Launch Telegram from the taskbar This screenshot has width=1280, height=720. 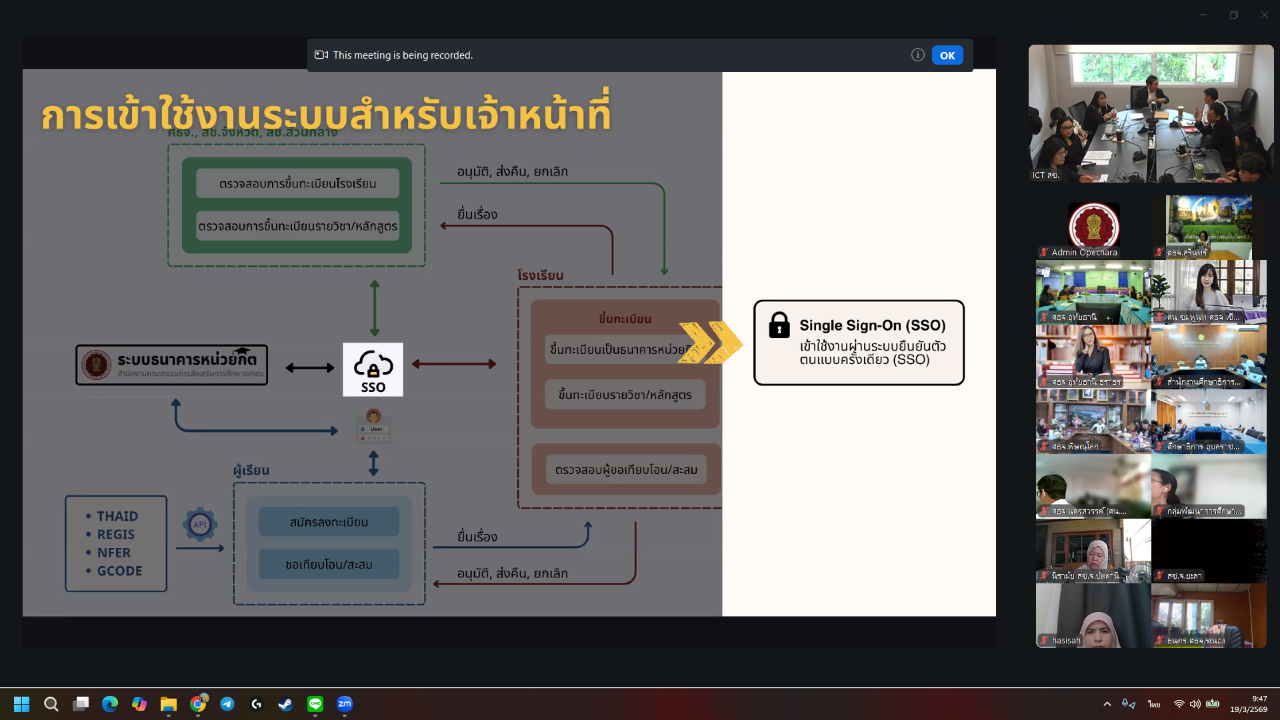[x=227, y=704]
